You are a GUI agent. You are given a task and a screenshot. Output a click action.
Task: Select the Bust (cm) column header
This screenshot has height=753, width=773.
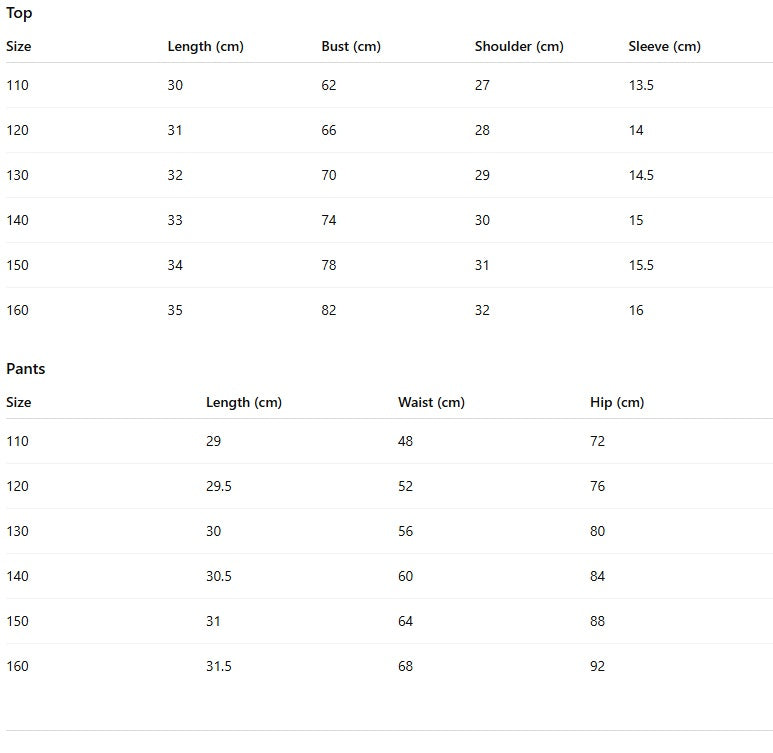351,46
